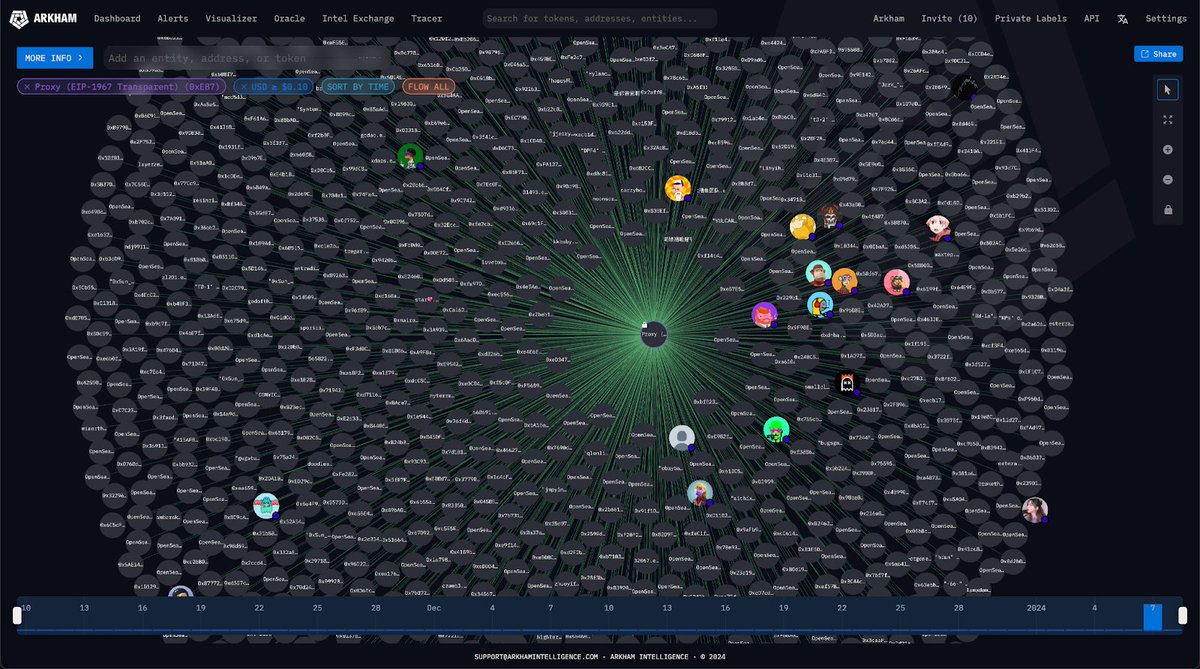Open the Dashboard menu item
The image size is (1200, 669).
(x=117, y=18)
